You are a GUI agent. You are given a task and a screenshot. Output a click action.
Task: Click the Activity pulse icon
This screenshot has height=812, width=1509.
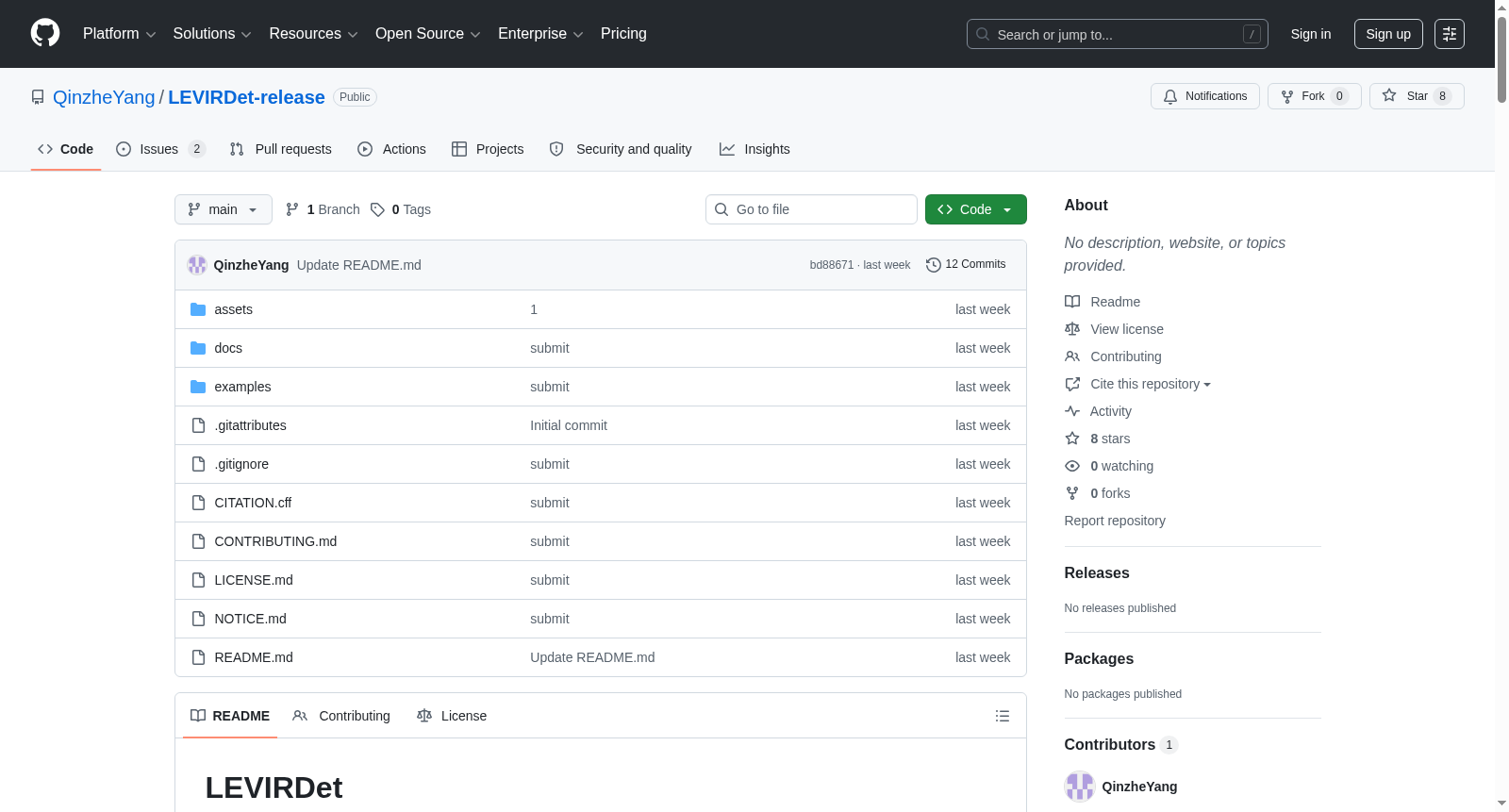(x=1072, y=411)
